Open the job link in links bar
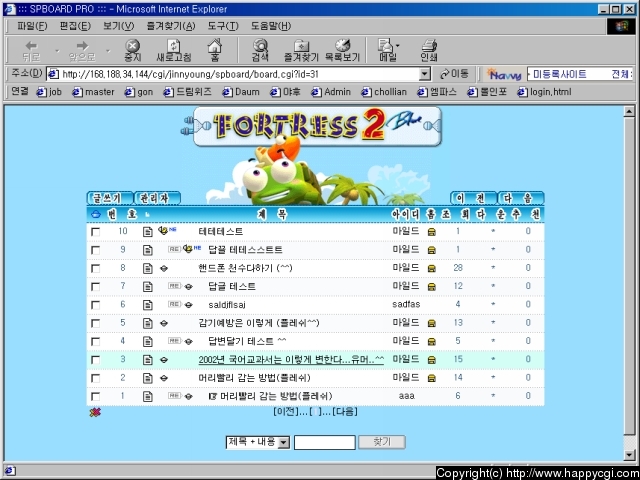The height and width of the screenshot is (480, 640). point(49,92)
